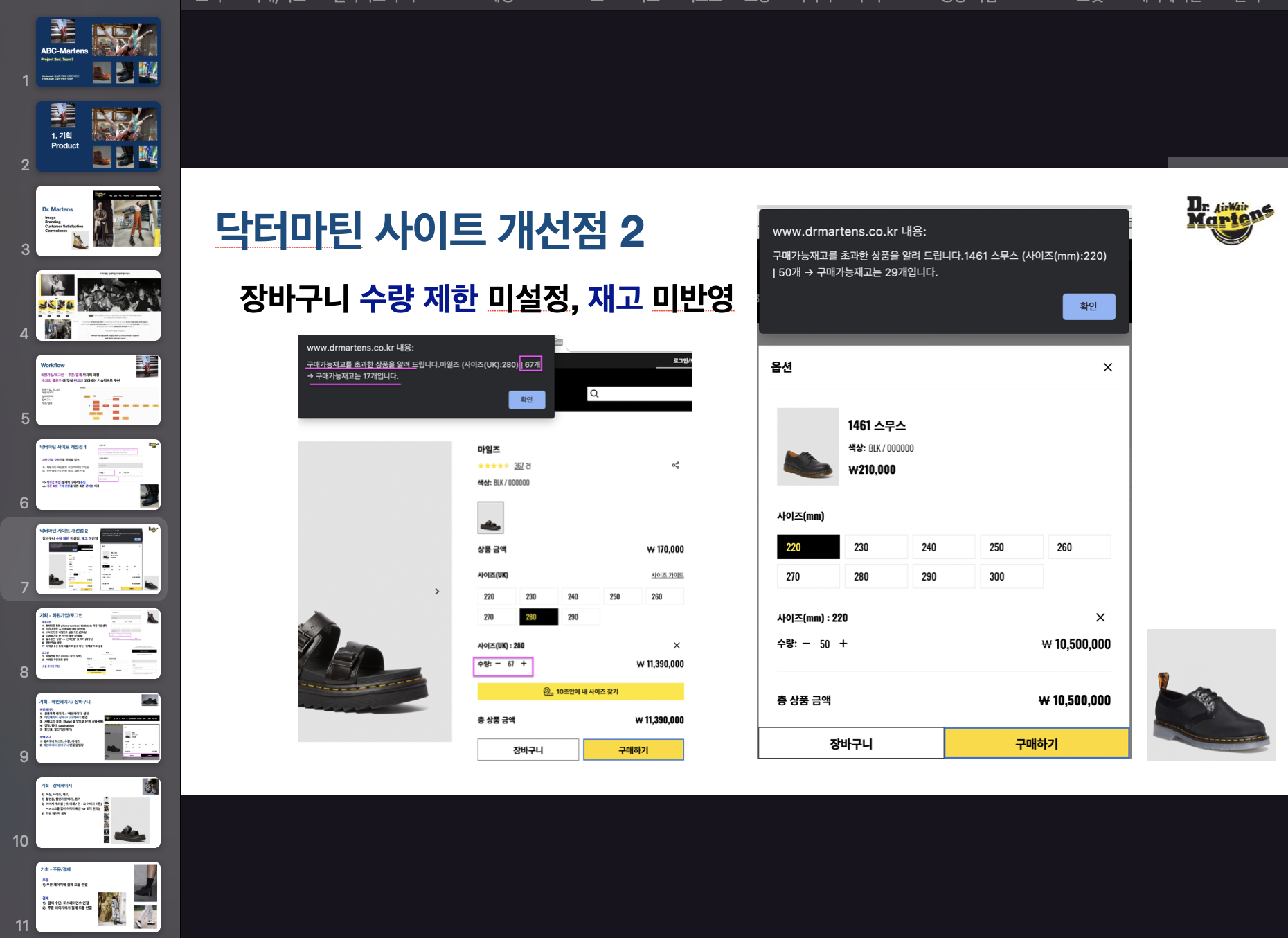Viewport: 1288px width, 938px height.
Task: Select slide 5 Workflow thumbnail
Action: (98, 390)
